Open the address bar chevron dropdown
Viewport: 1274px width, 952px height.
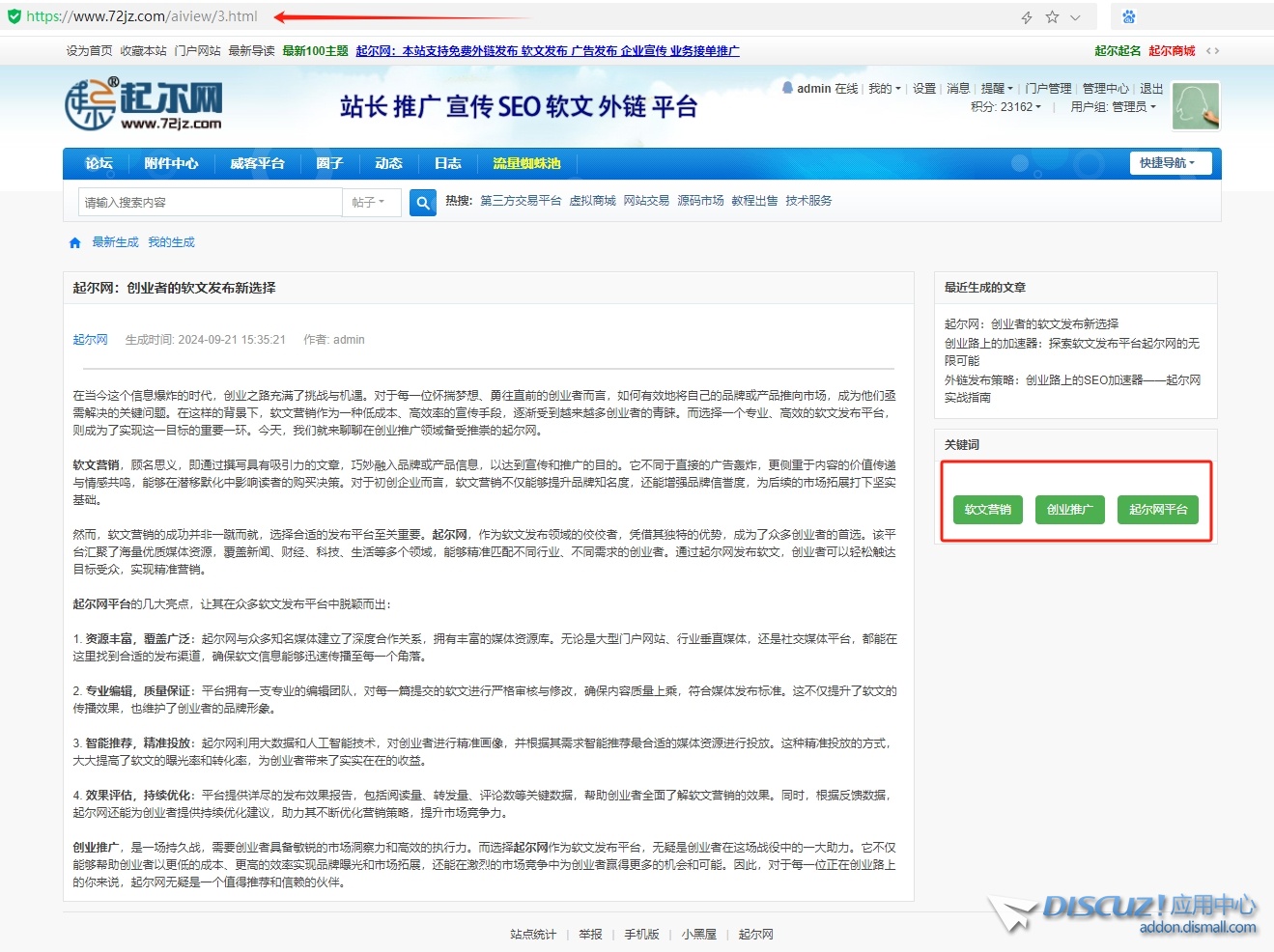pyautogui.click(x=1075, y=17)
